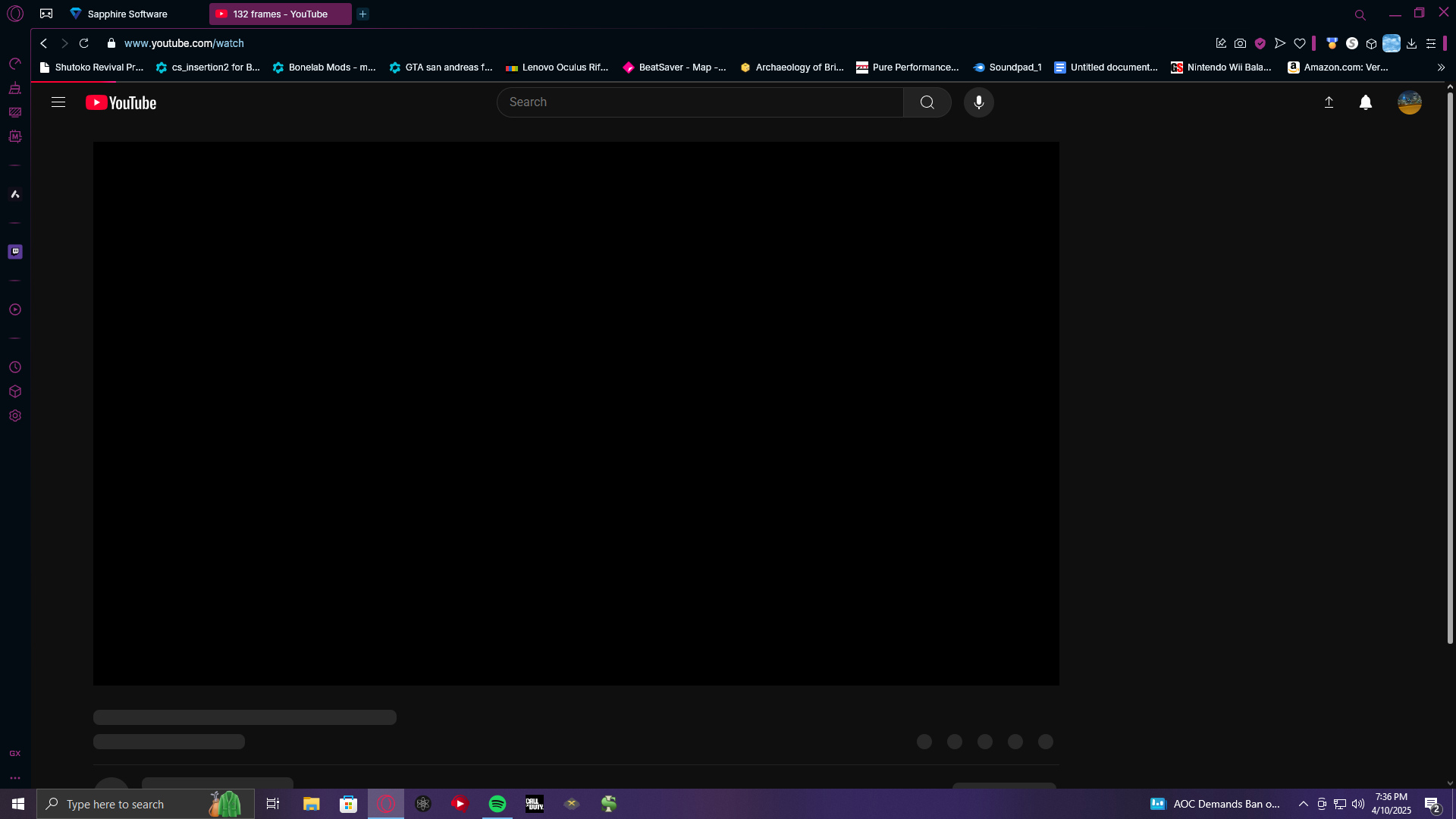Open Twitch in the Opera sidebar

tap(15, 252)
